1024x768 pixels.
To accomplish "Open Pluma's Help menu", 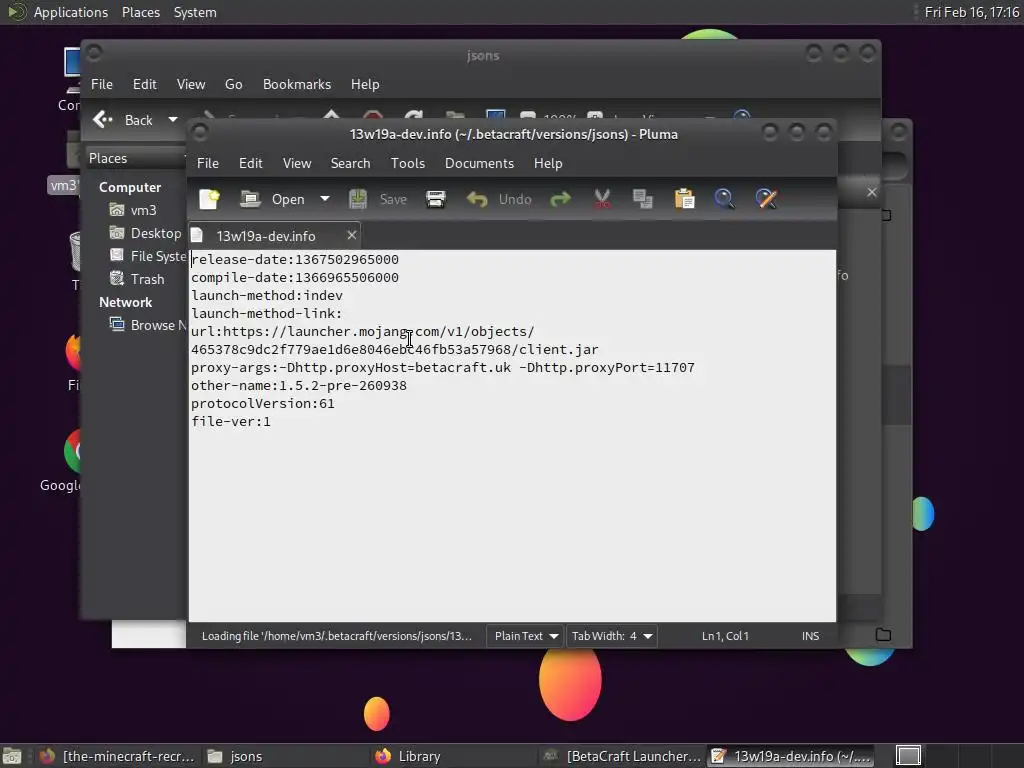I will pyautogui.click(x=548, y=163).
